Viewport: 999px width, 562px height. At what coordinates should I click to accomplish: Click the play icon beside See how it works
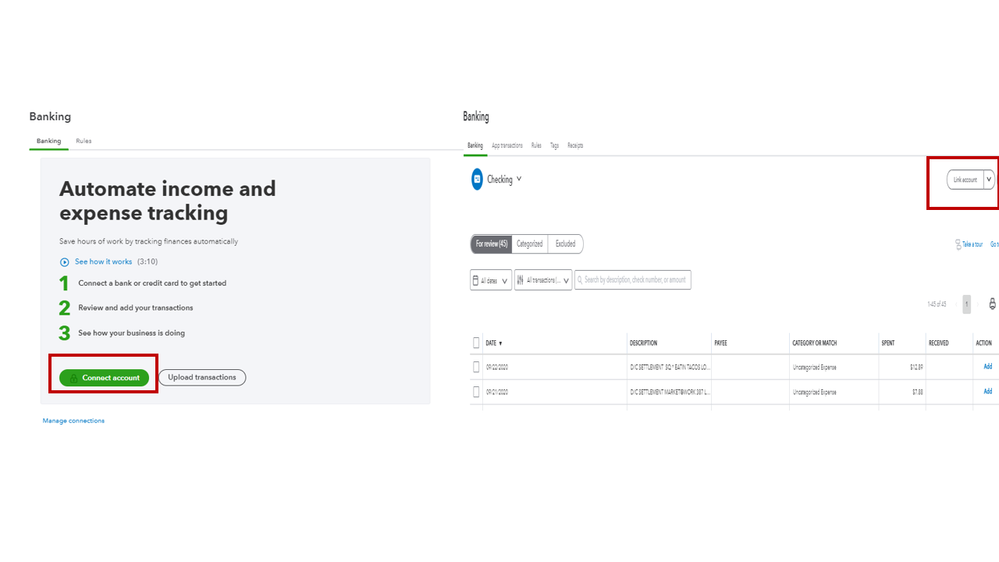(x=65, y=262)
